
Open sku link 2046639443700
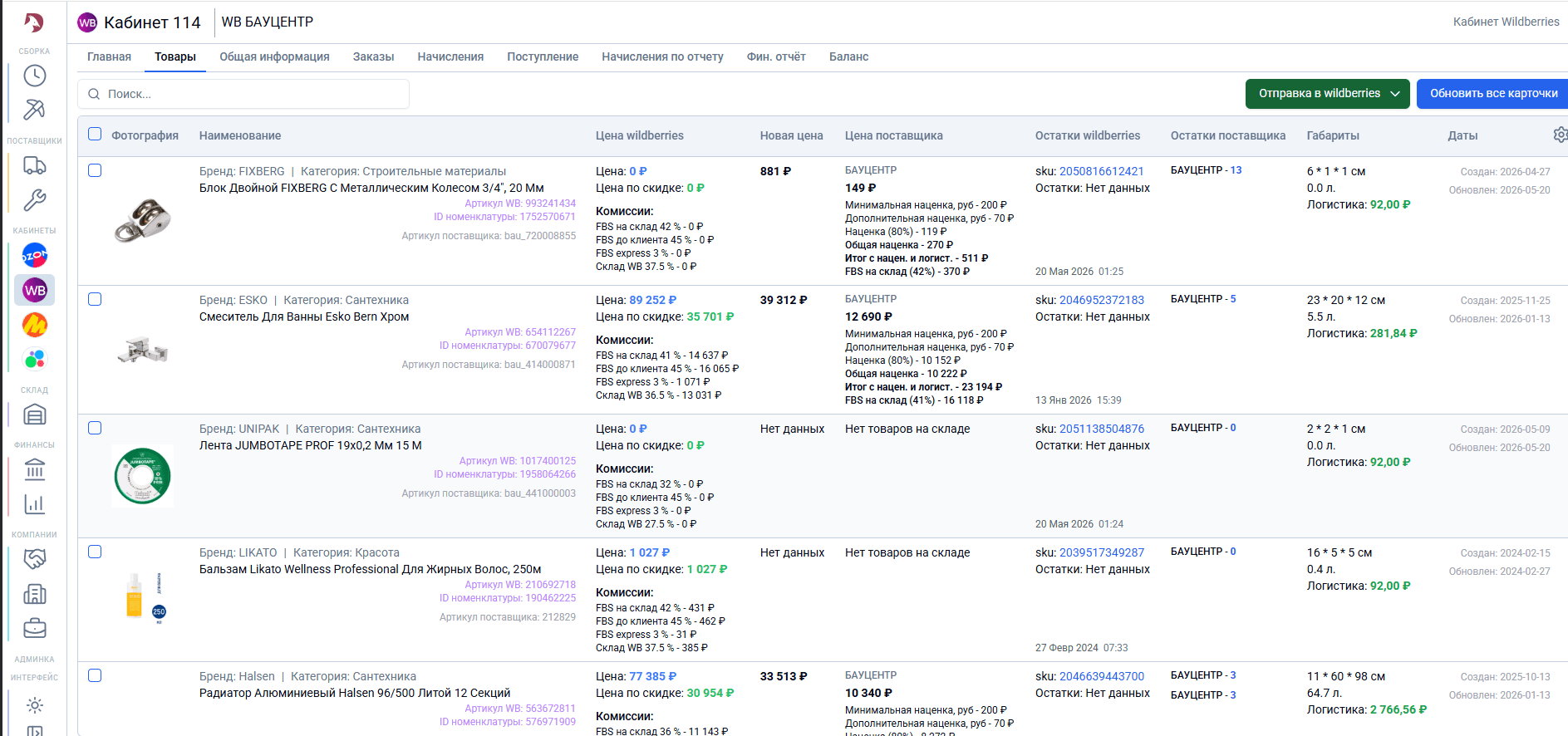point(1101,676)
